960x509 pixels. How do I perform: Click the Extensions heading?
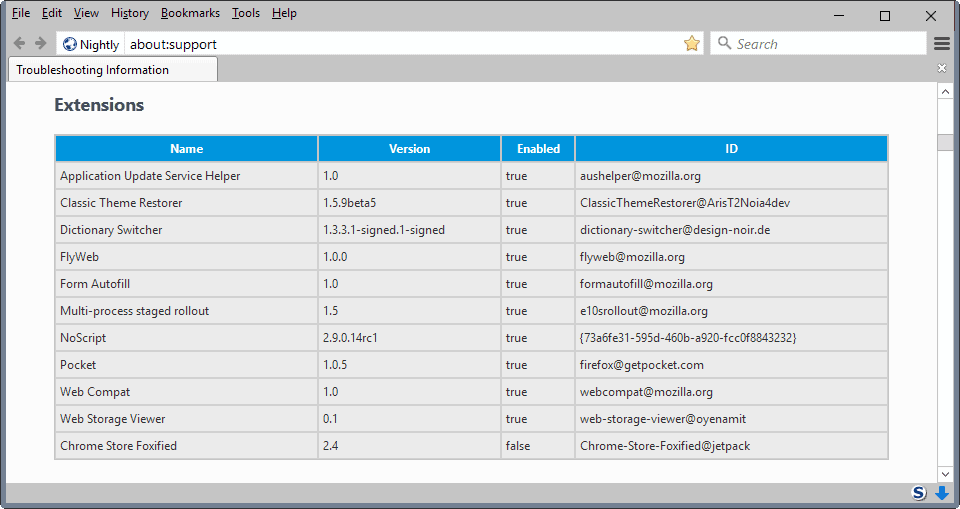(99, 105)
